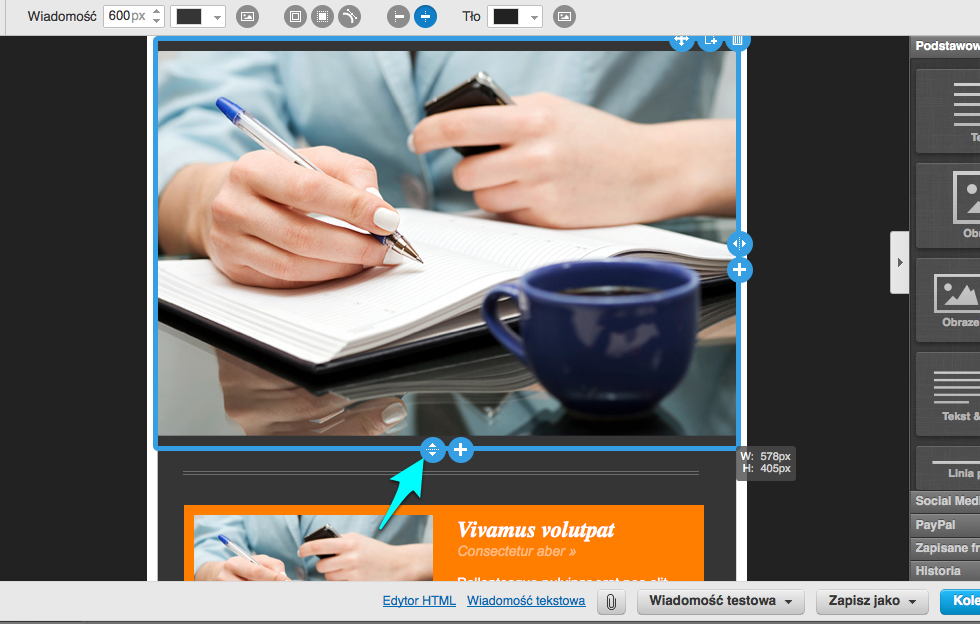Click the attachment paperclip icon

click(x=611, y=602)
